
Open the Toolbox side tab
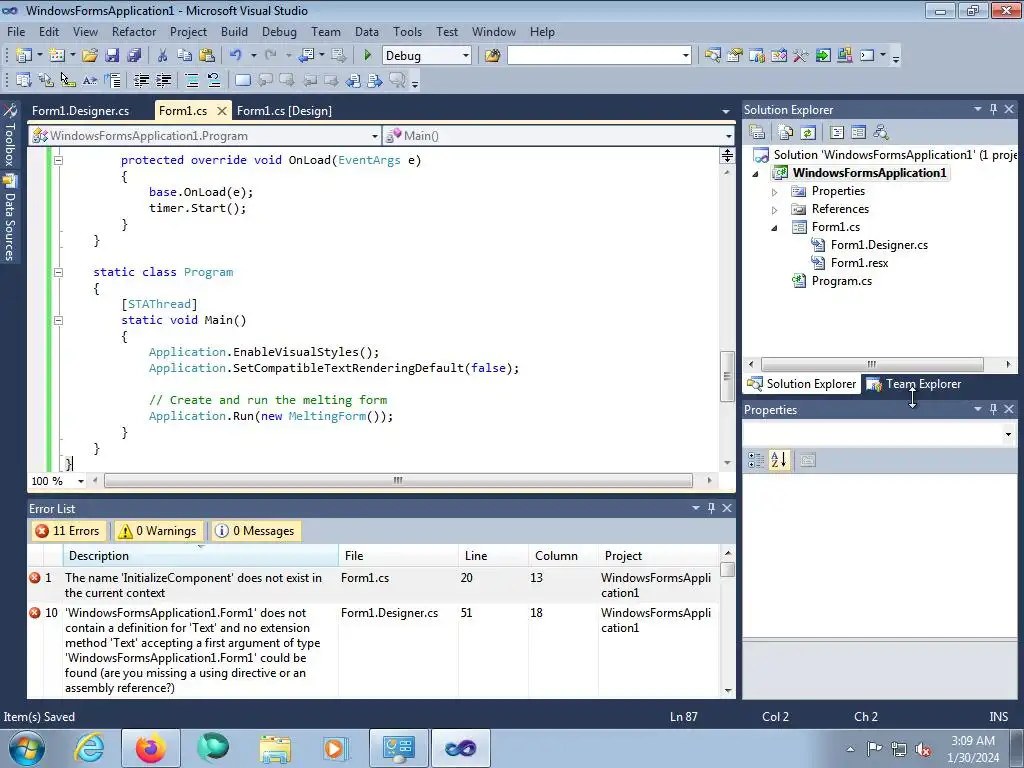(10, 135)
